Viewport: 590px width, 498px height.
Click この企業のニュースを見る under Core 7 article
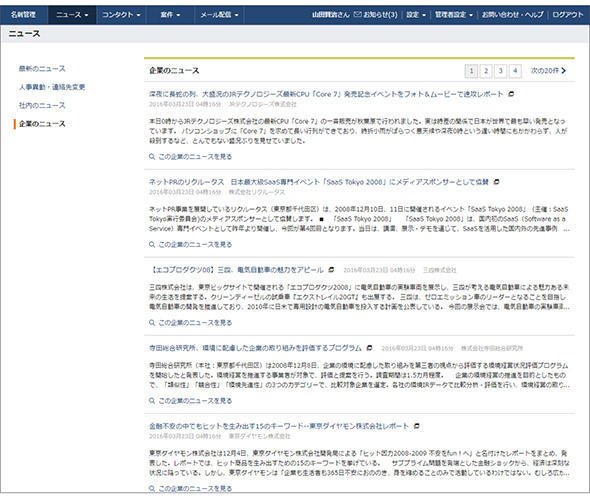point(191,157)
